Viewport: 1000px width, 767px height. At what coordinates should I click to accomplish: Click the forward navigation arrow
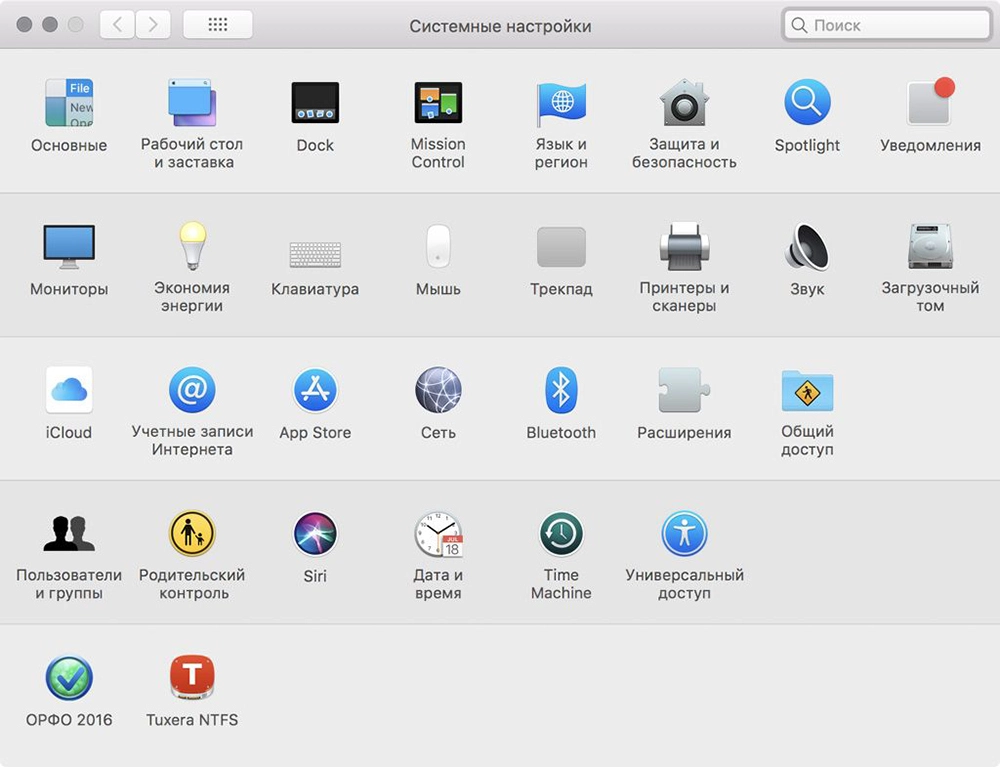tap(152, 25)
